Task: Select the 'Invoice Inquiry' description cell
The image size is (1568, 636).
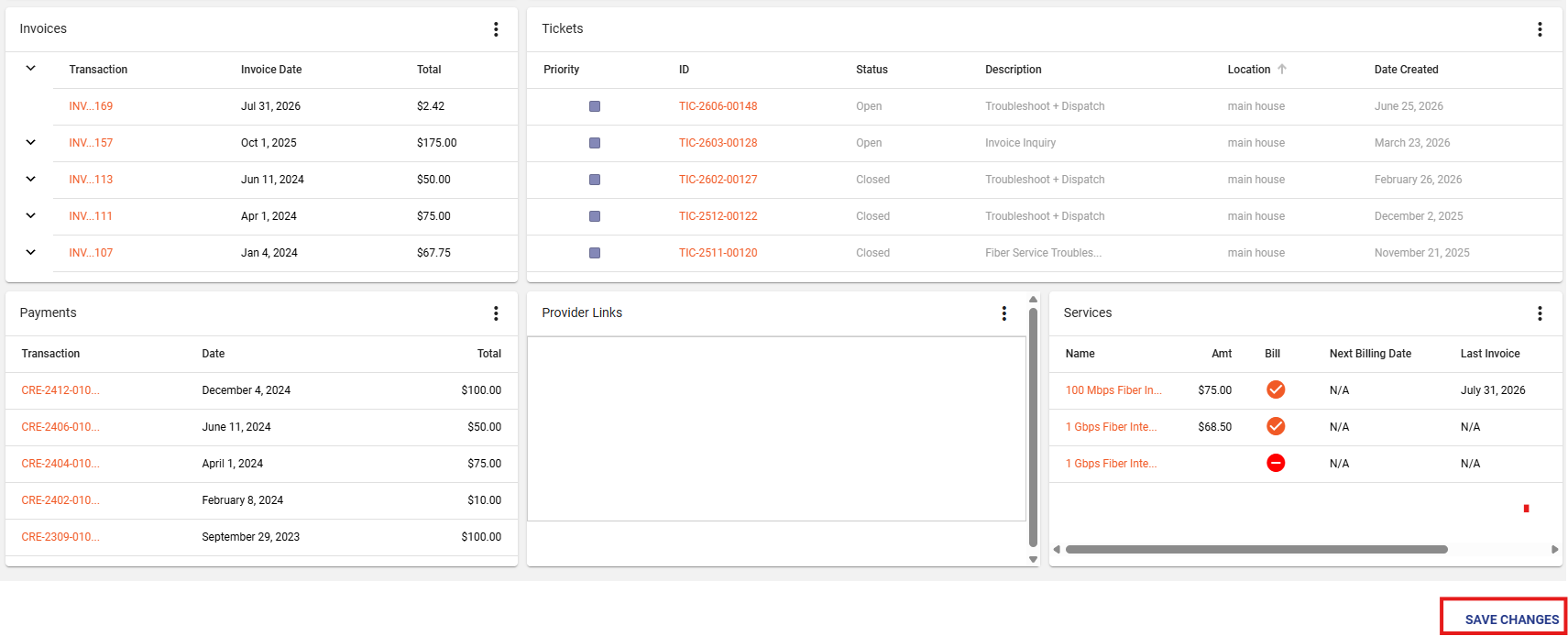Action: tap(1020, 143)
